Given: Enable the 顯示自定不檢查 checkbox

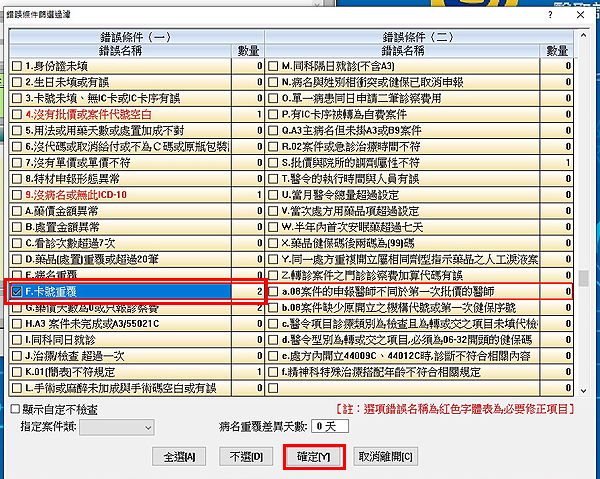Looking at the screenshot, I should tap(15, 409).
